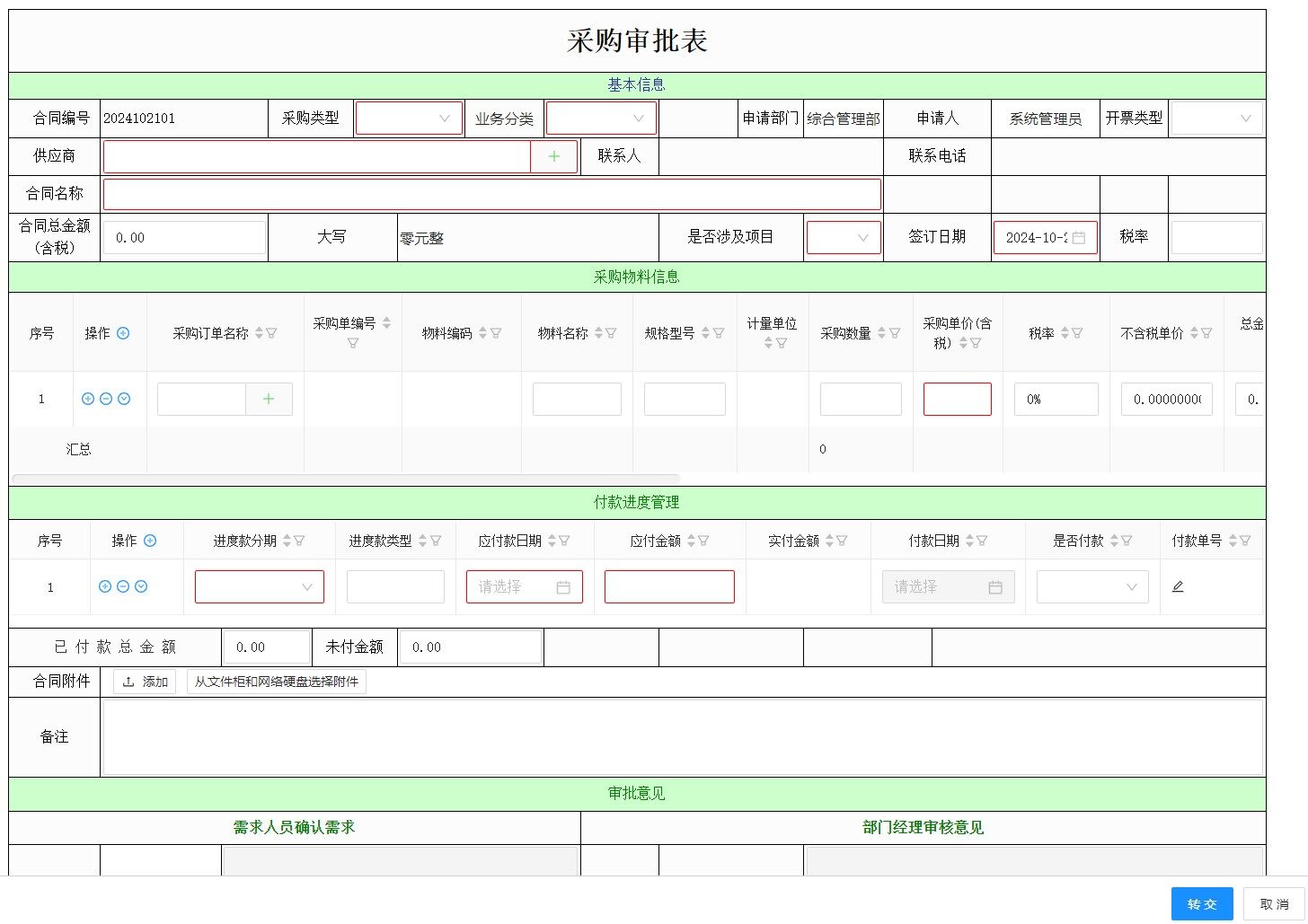The image size is (1308, 924).
Task: Click the 转交 submit button
Action: click(x=1202, y=904)
